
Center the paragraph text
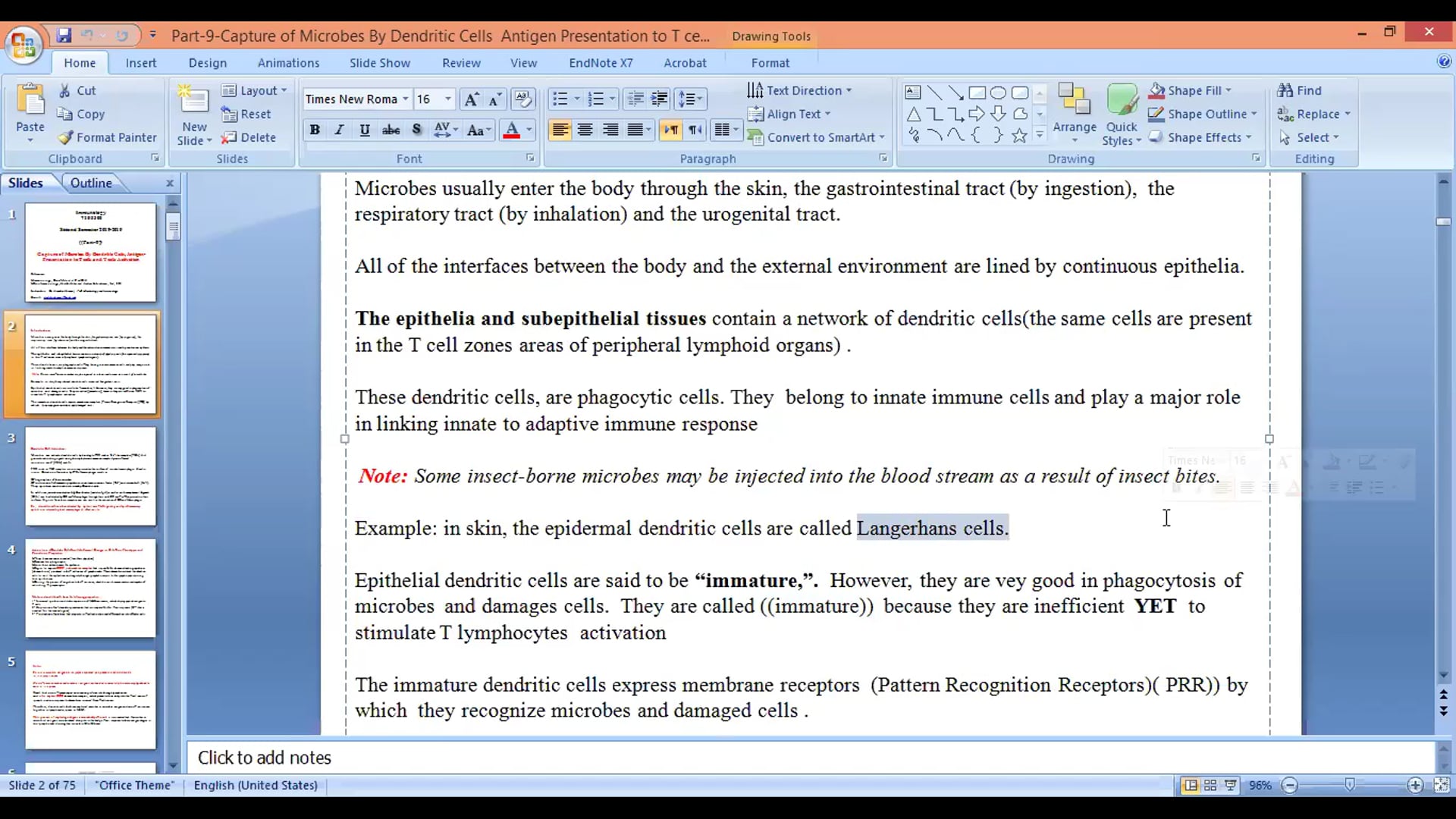pyautogui.click(x=585, y=130)
